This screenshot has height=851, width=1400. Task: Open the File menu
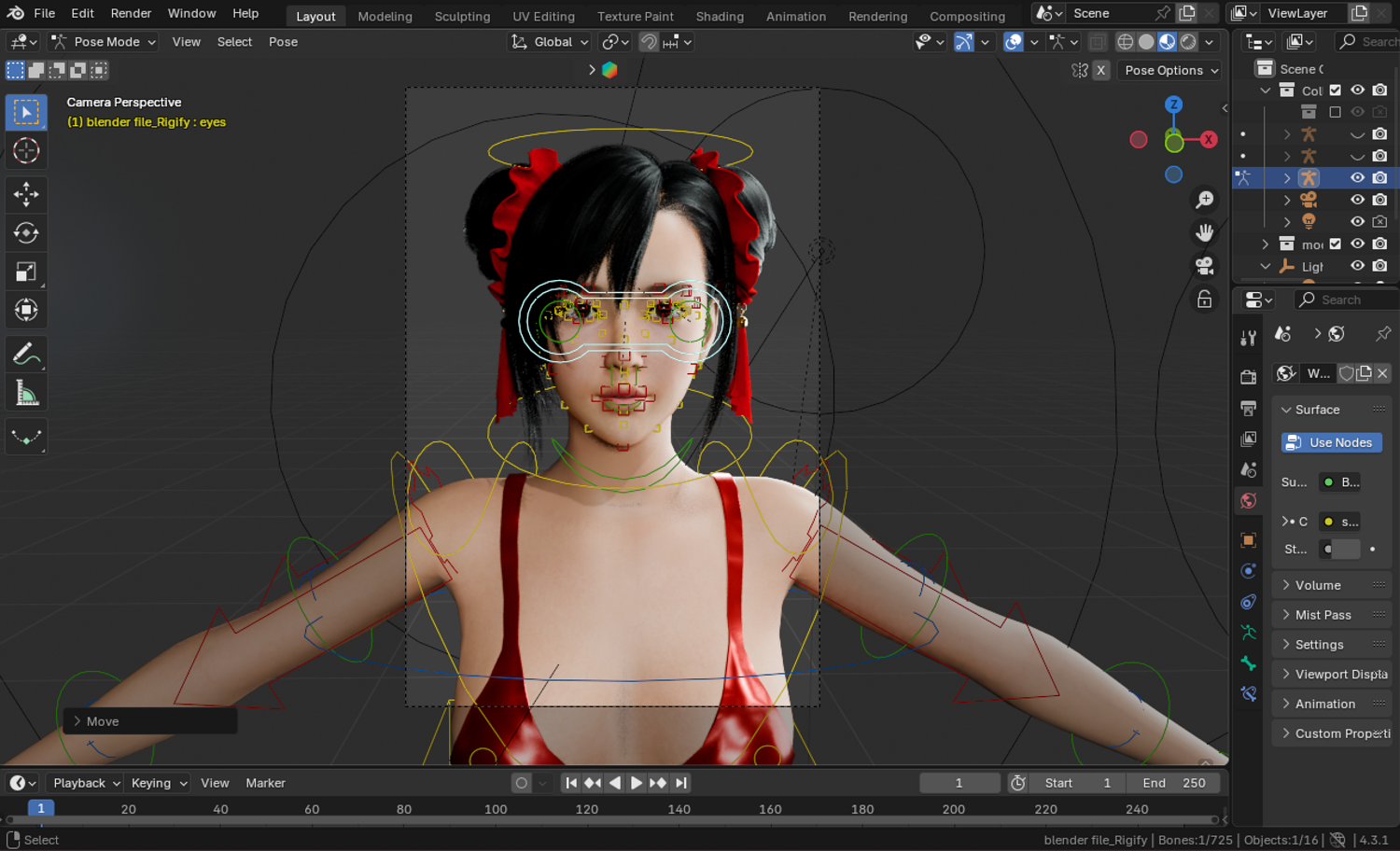point(44,13)
